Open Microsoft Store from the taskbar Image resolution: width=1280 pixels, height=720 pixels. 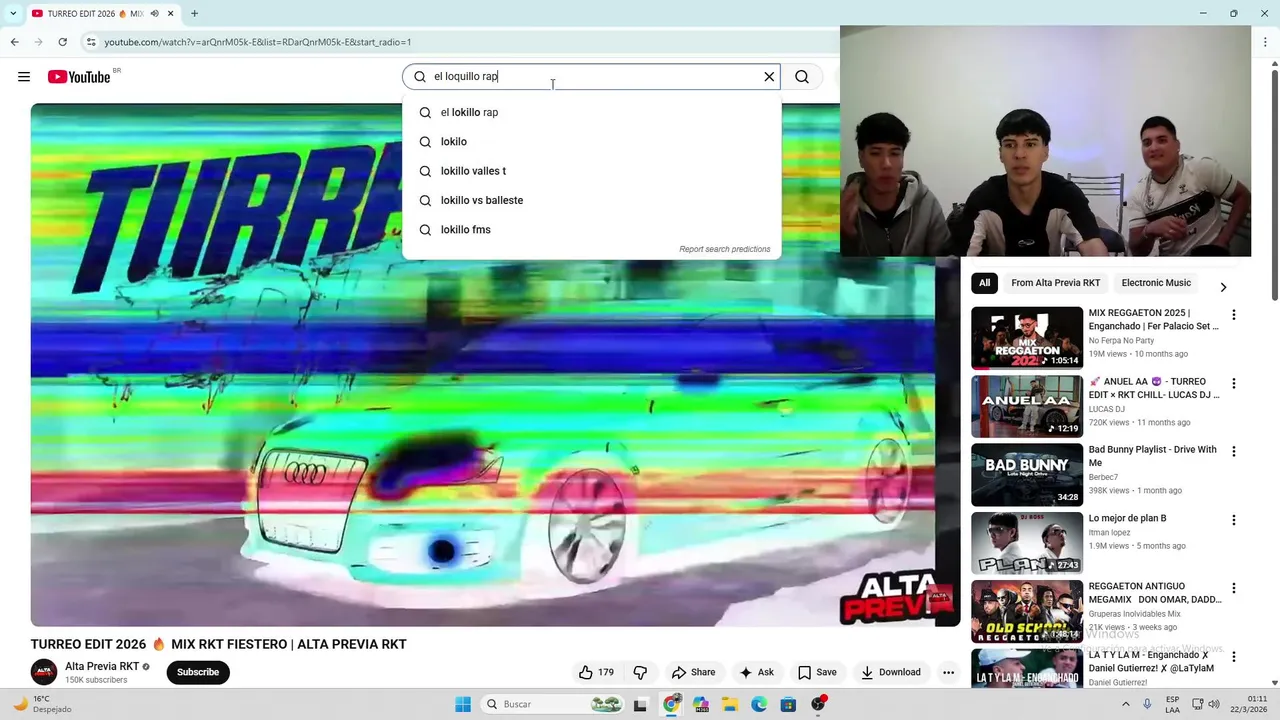(788, 704)
